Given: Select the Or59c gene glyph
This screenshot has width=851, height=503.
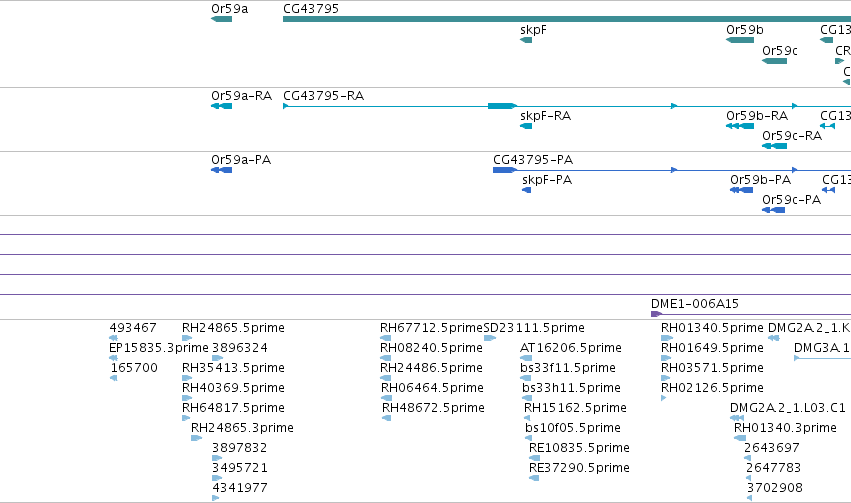Looking at the screenshot, I should pyautogui.click(x=774, y=61).
